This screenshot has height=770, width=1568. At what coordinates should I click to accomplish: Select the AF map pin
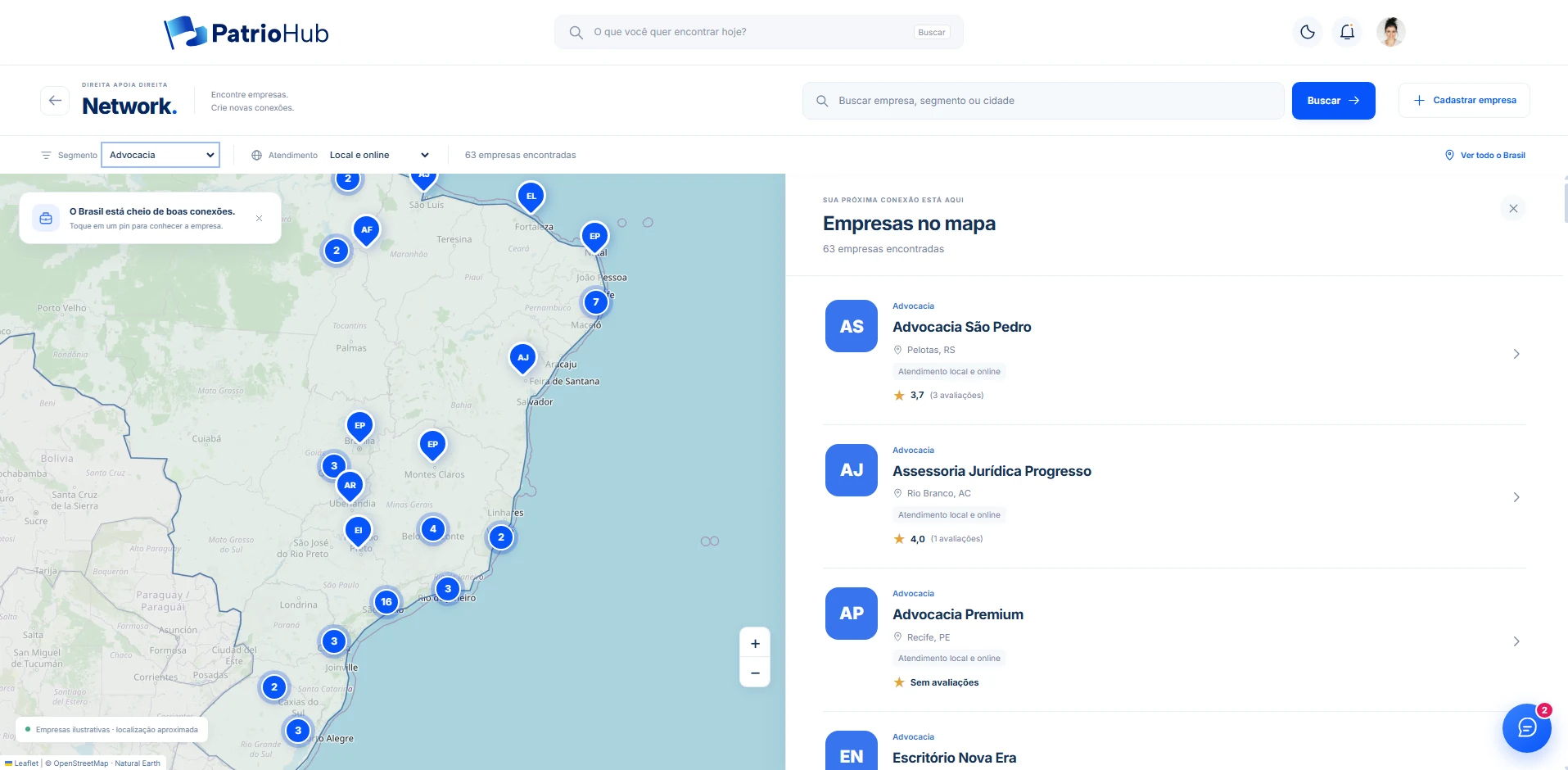367,230
